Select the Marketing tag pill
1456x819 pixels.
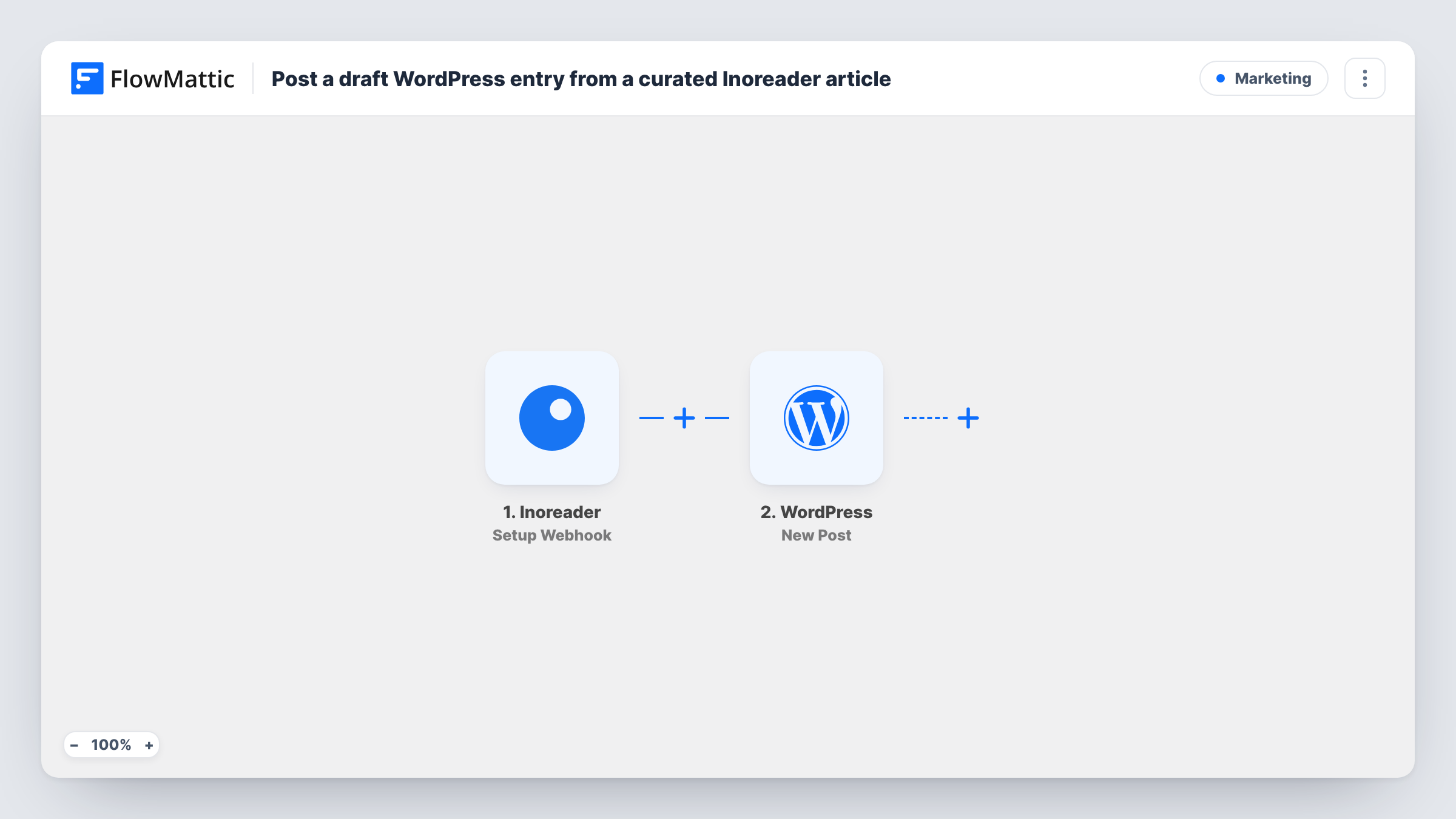coord(1264,78)
